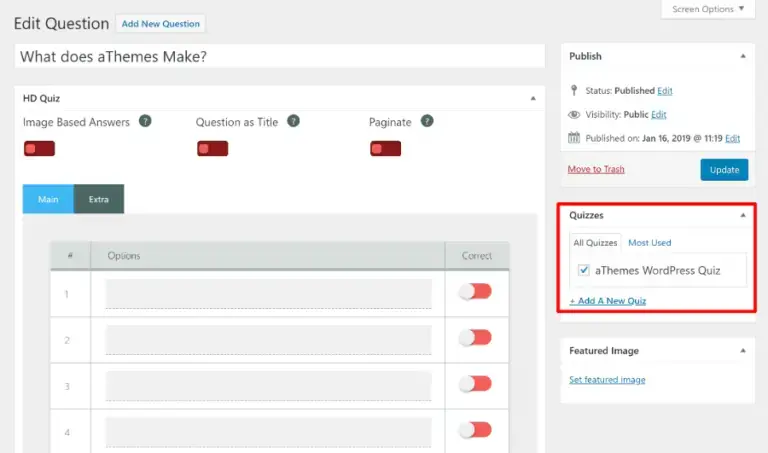This screenshot has width=768, height=453.
Task: Open help for Image Based Answers
Action: pyautogui.click(x=145, y=121)
